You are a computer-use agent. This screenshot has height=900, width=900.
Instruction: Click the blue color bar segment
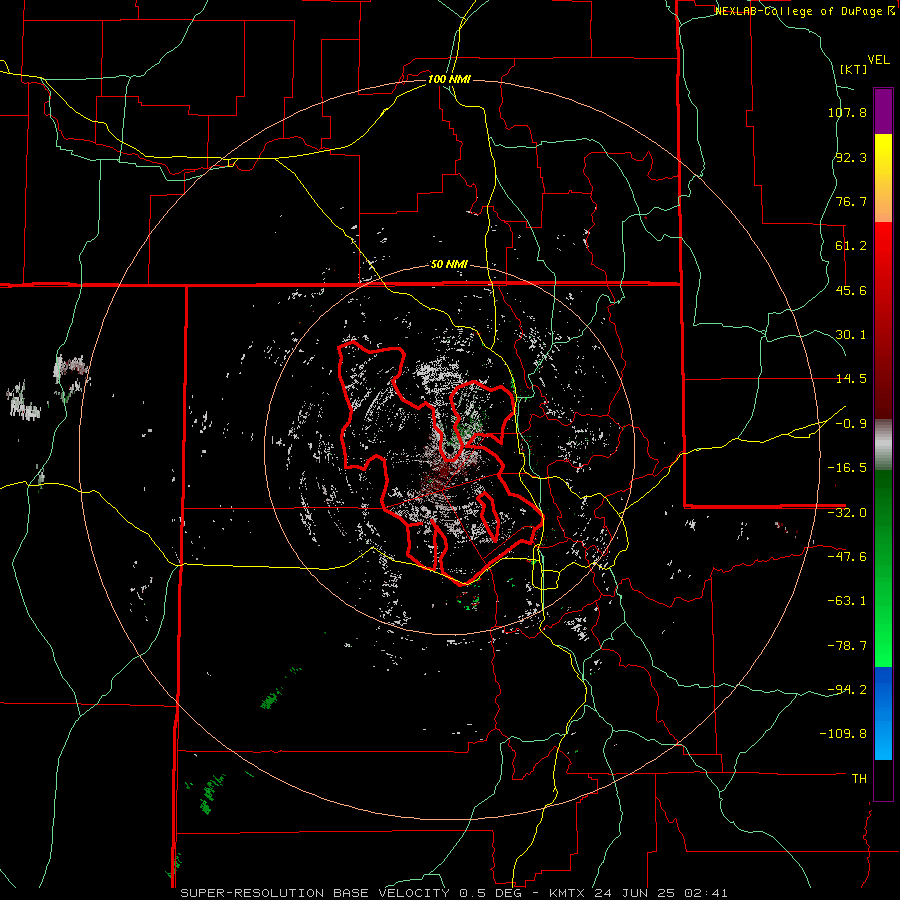pyautogui.click(x=883, y=713)
